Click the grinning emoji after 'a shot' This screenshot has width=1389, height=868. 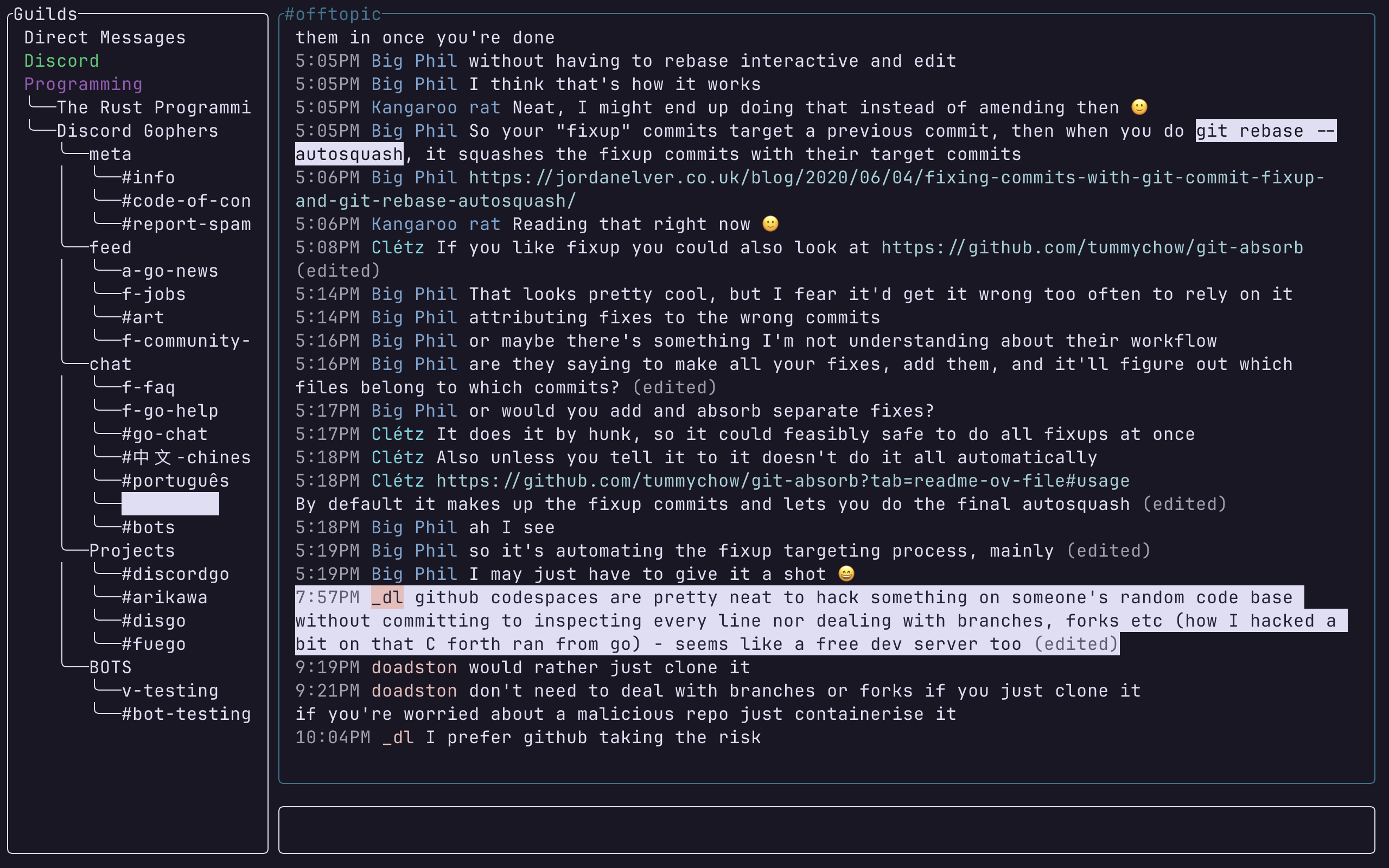pyautogui.click(x=846, y=574)
